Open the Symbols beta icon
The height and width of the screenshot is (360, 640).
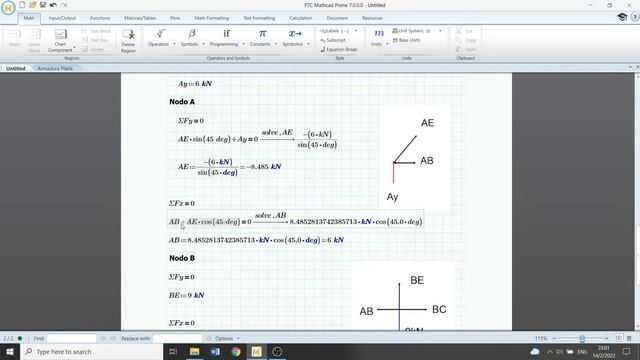tap(191, 33)
